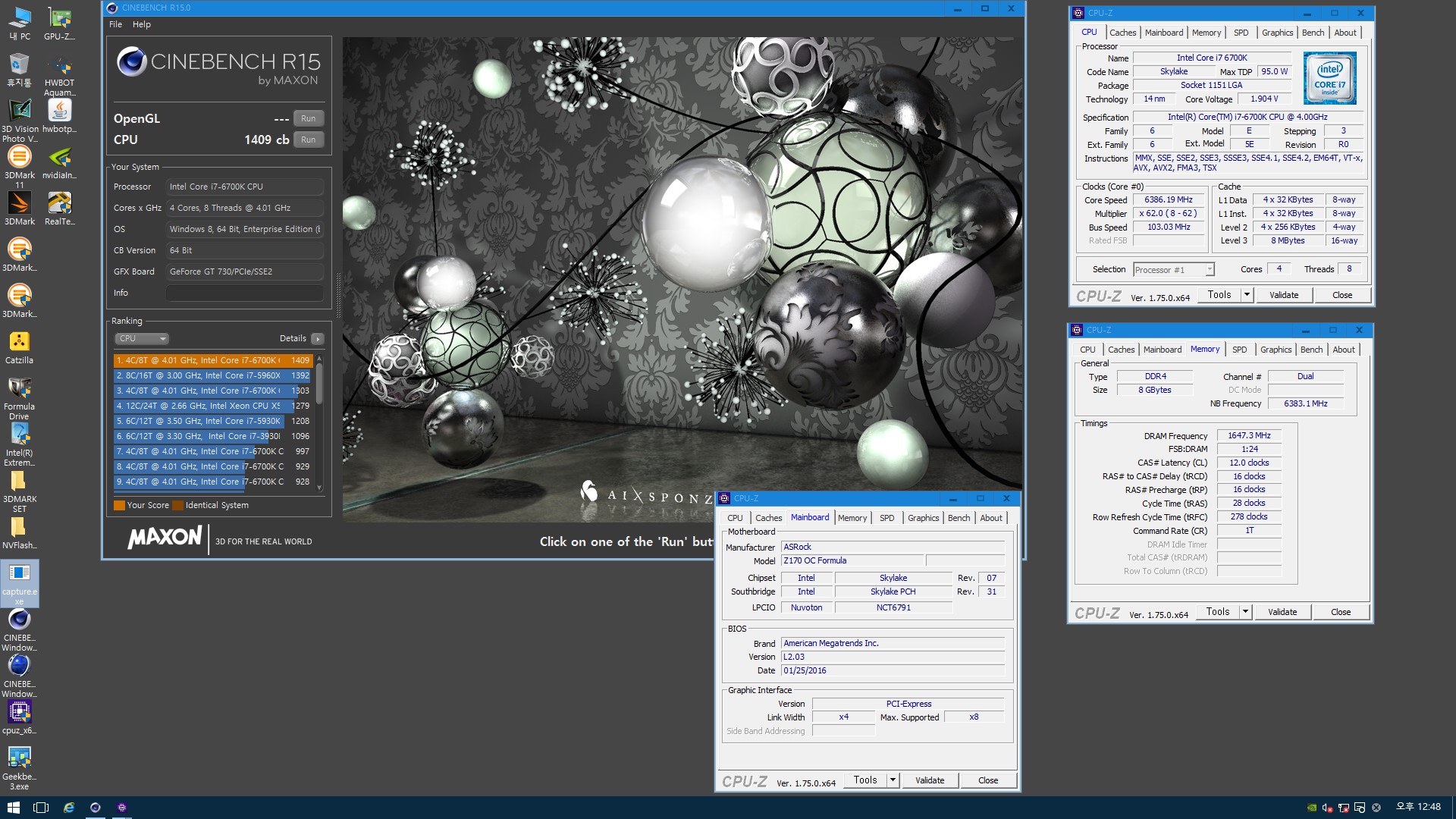The width and height of the screenshot is (1456, 819).
Task: Click Close button in top CPU-Z window
Action: [x=1342, y=295]
